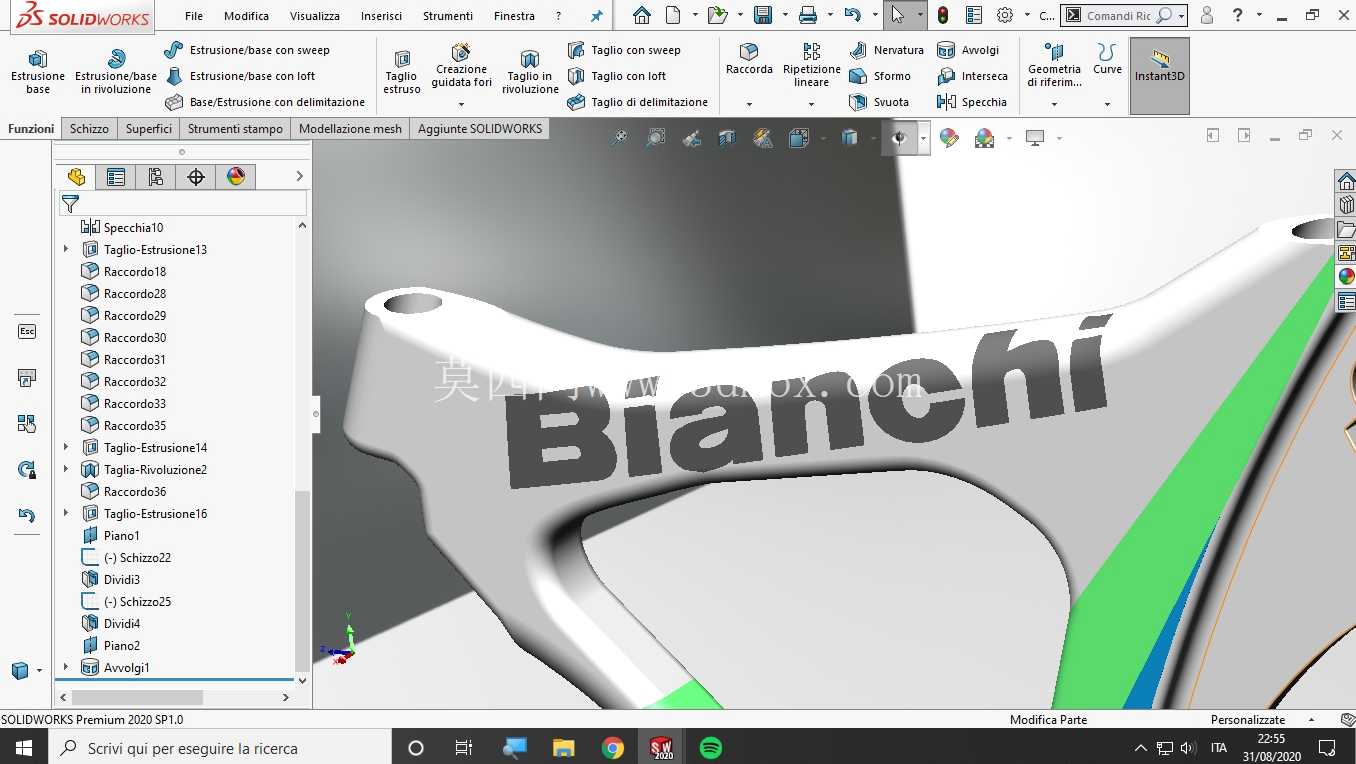Viewport: 1356px width, 764px height.
Task: Click the Avvolgi wrap tool
Action: point(968,50)
